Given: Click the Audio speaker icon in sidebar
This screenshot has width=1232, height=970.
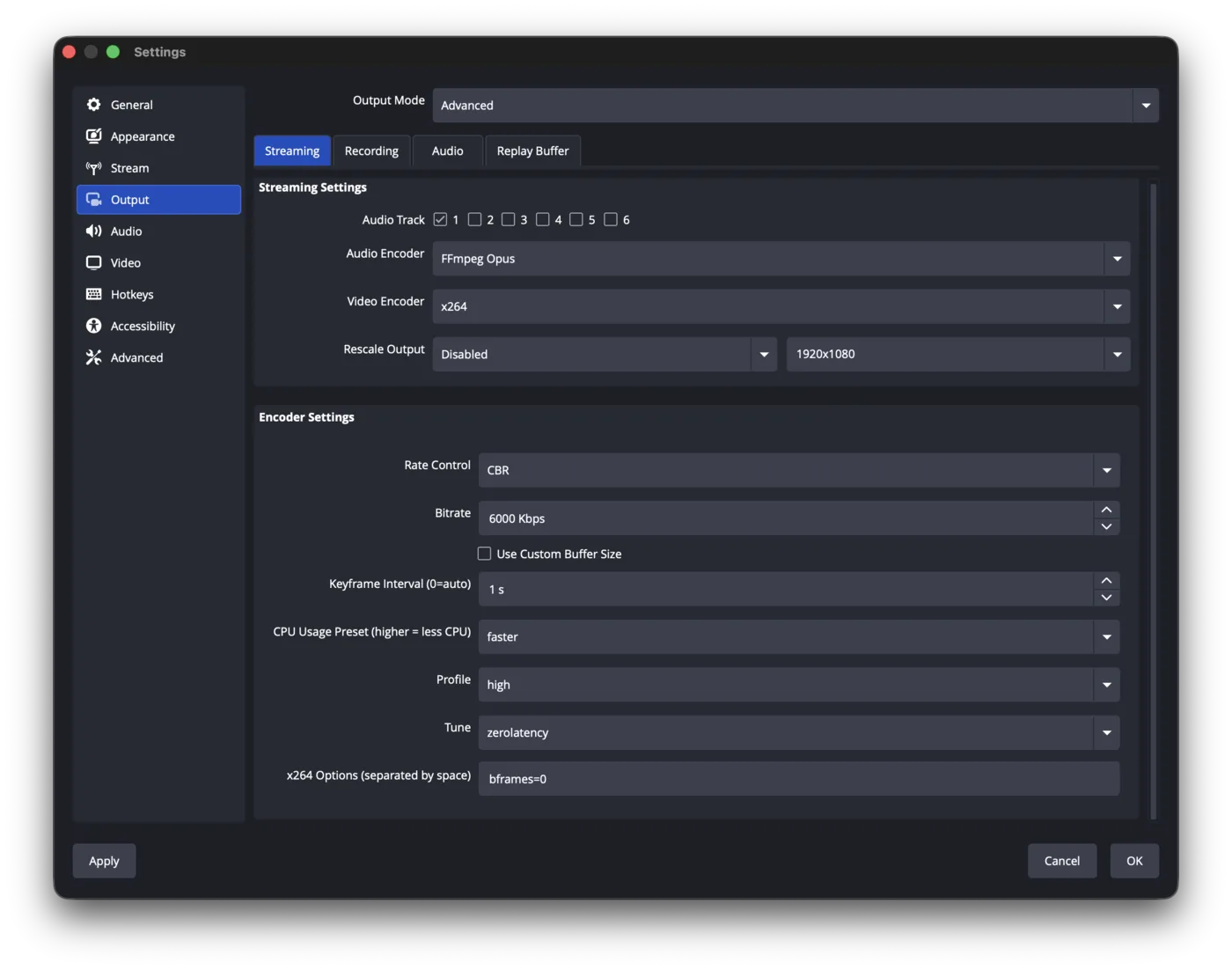Looking at the screenshot, I should coord(93,231).
